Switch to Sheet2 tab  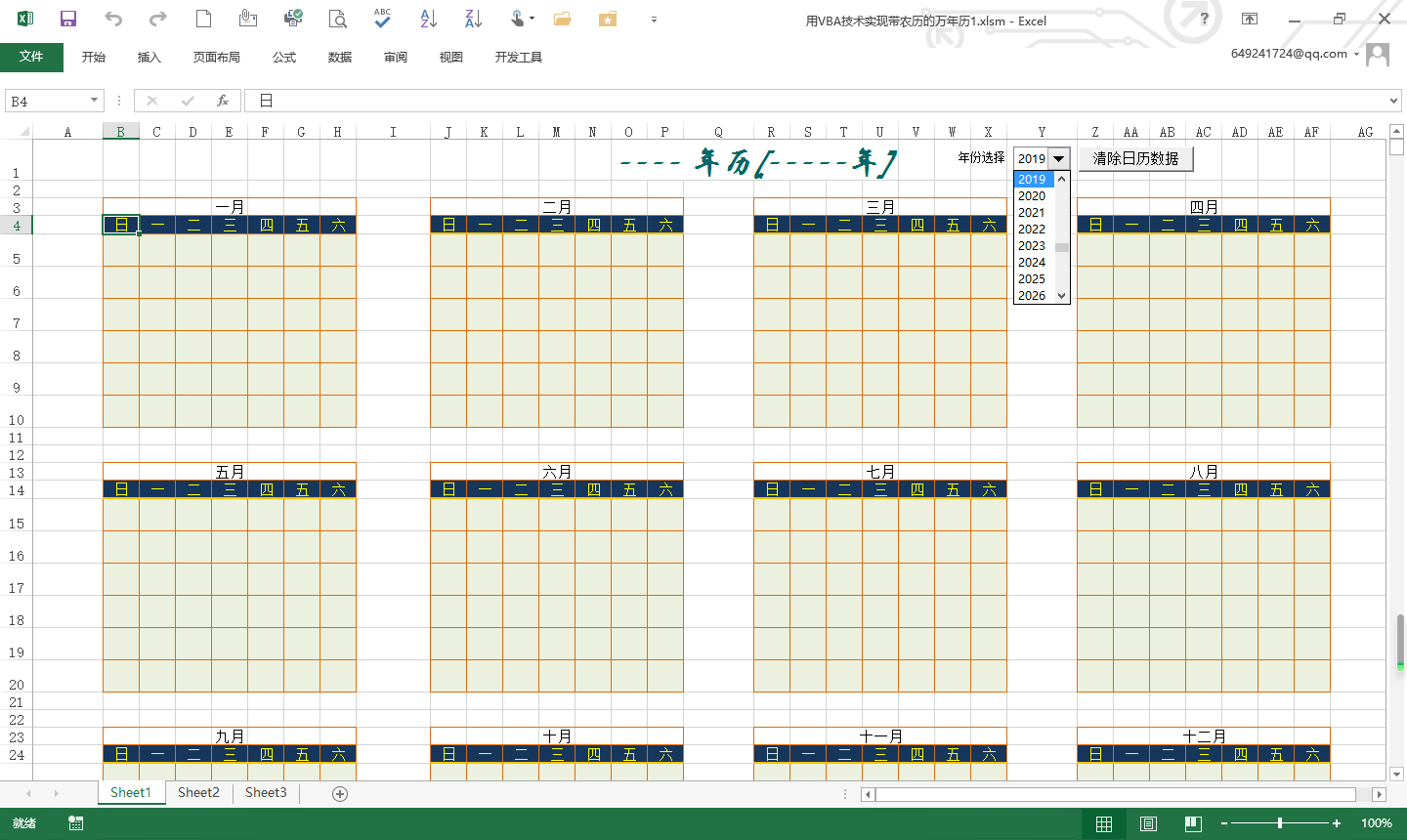point(198,793)
